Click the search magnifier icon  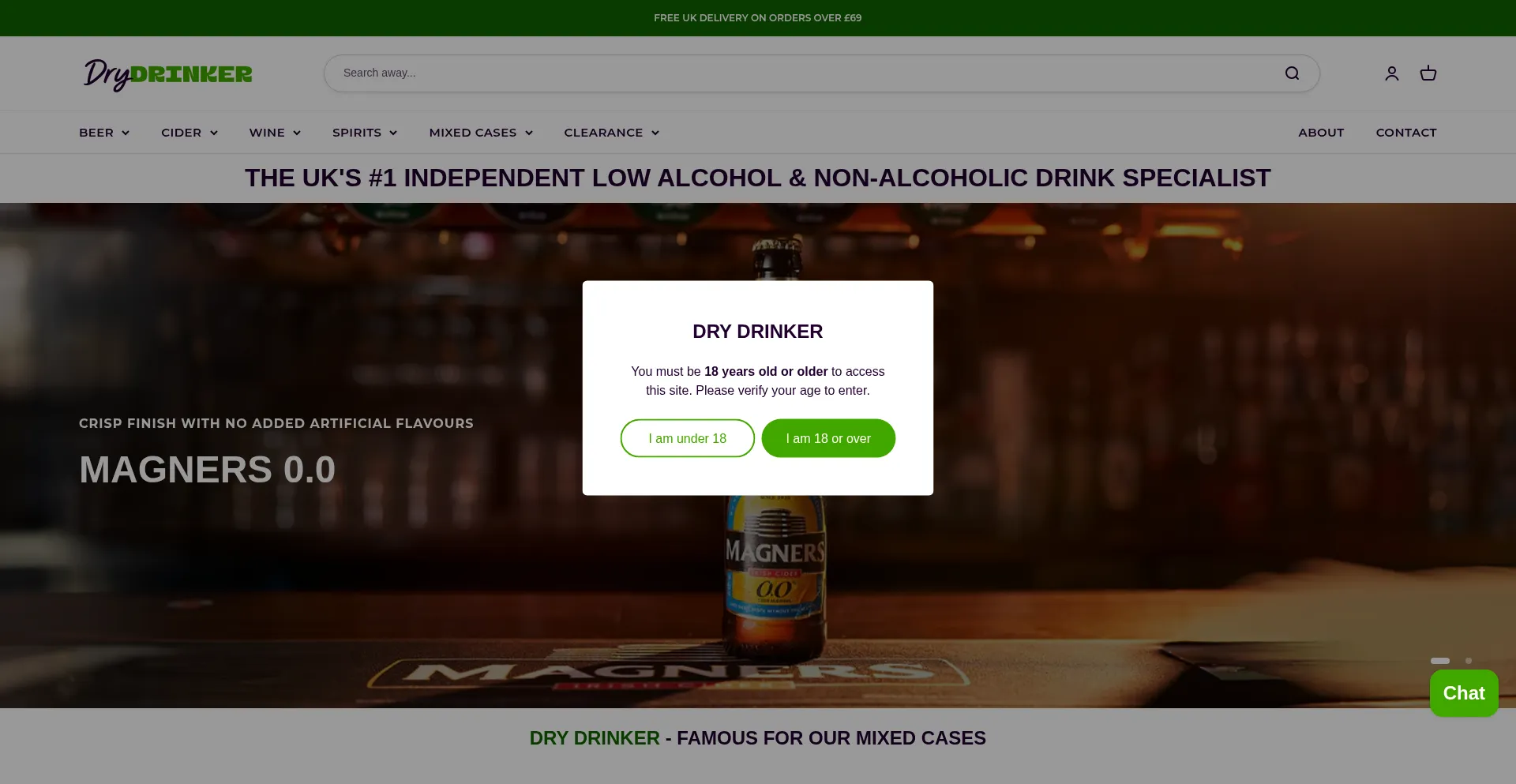tap(1292, 73)
